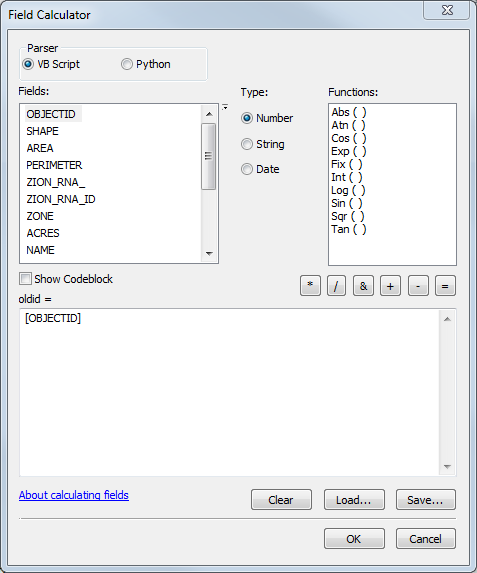This screenshot has height=573, width=477.
Task: Click the Fields list scroll down arrow
Action: tap(209, 253)
